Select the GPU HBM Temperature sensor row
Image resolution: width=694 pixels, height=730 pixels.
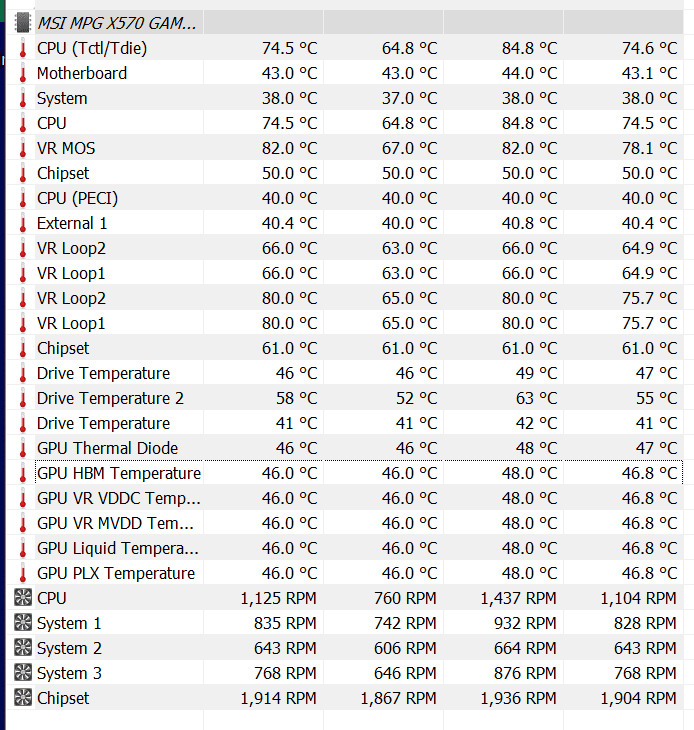tap(345, 473)
